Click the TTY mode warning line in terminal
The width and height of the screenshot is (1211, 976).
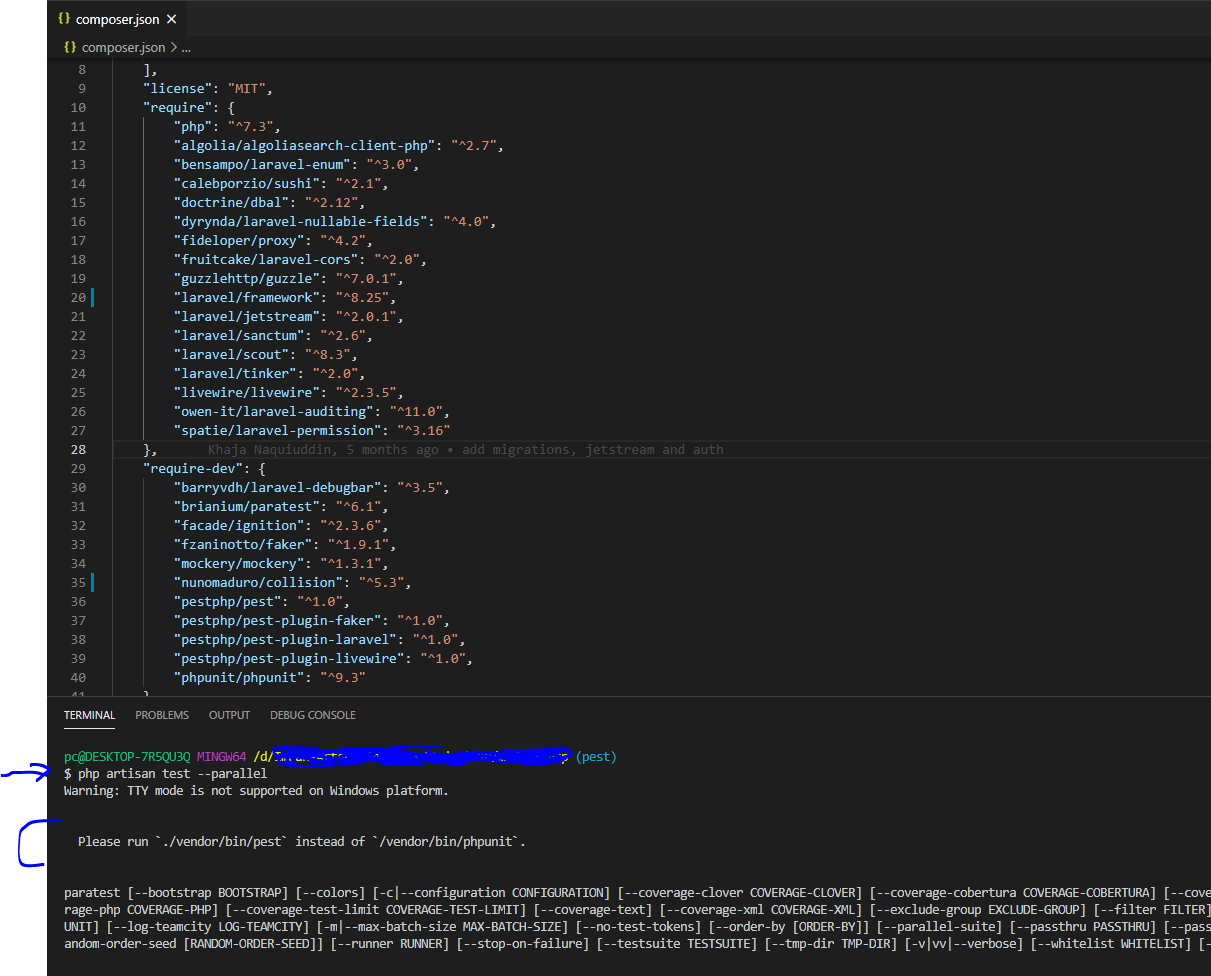pos(256,791)
